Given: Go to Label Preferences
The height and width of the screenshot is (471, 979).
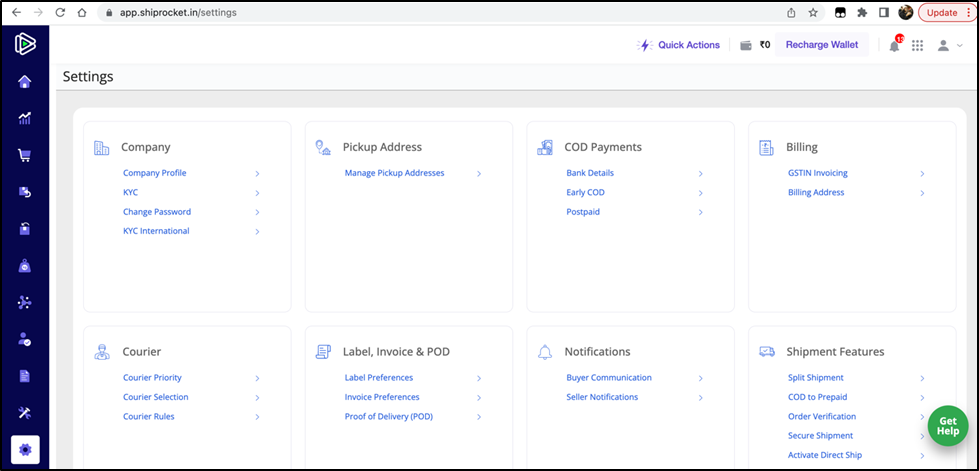Looking at the screenshot, I should [378, 378].
